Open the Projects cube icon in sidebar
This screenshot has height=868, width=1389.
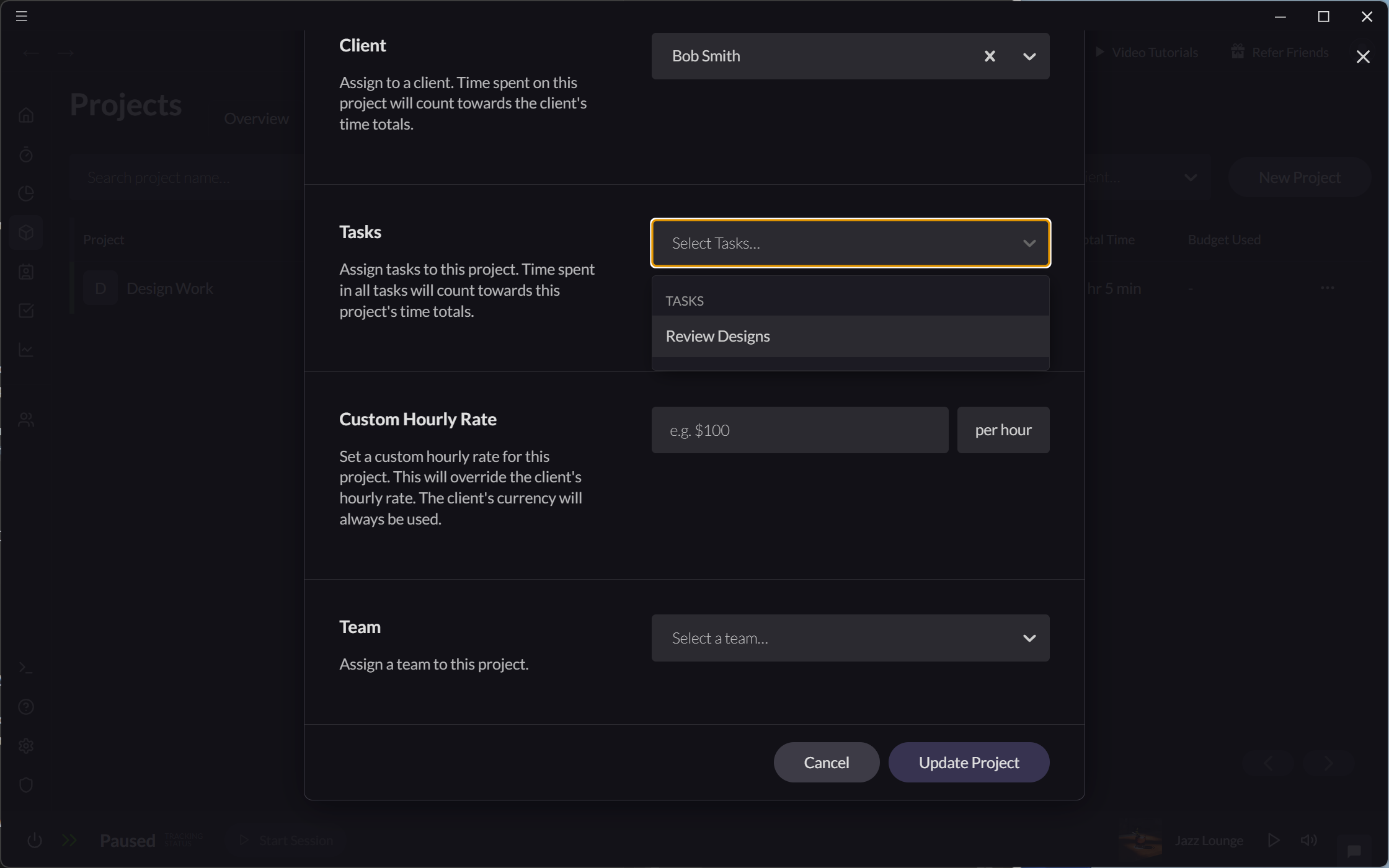click(26, 232)
